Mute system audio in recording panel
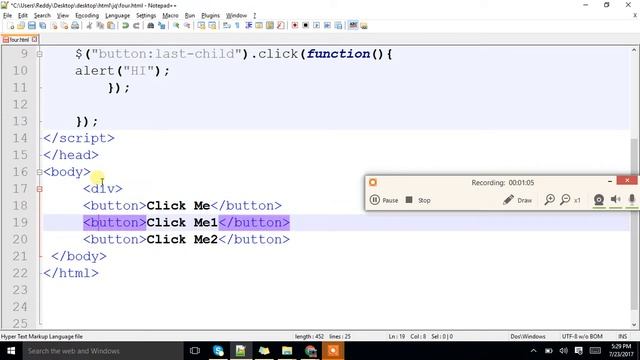The width and height of the screenshot is (640, 360). click(616, 200)
